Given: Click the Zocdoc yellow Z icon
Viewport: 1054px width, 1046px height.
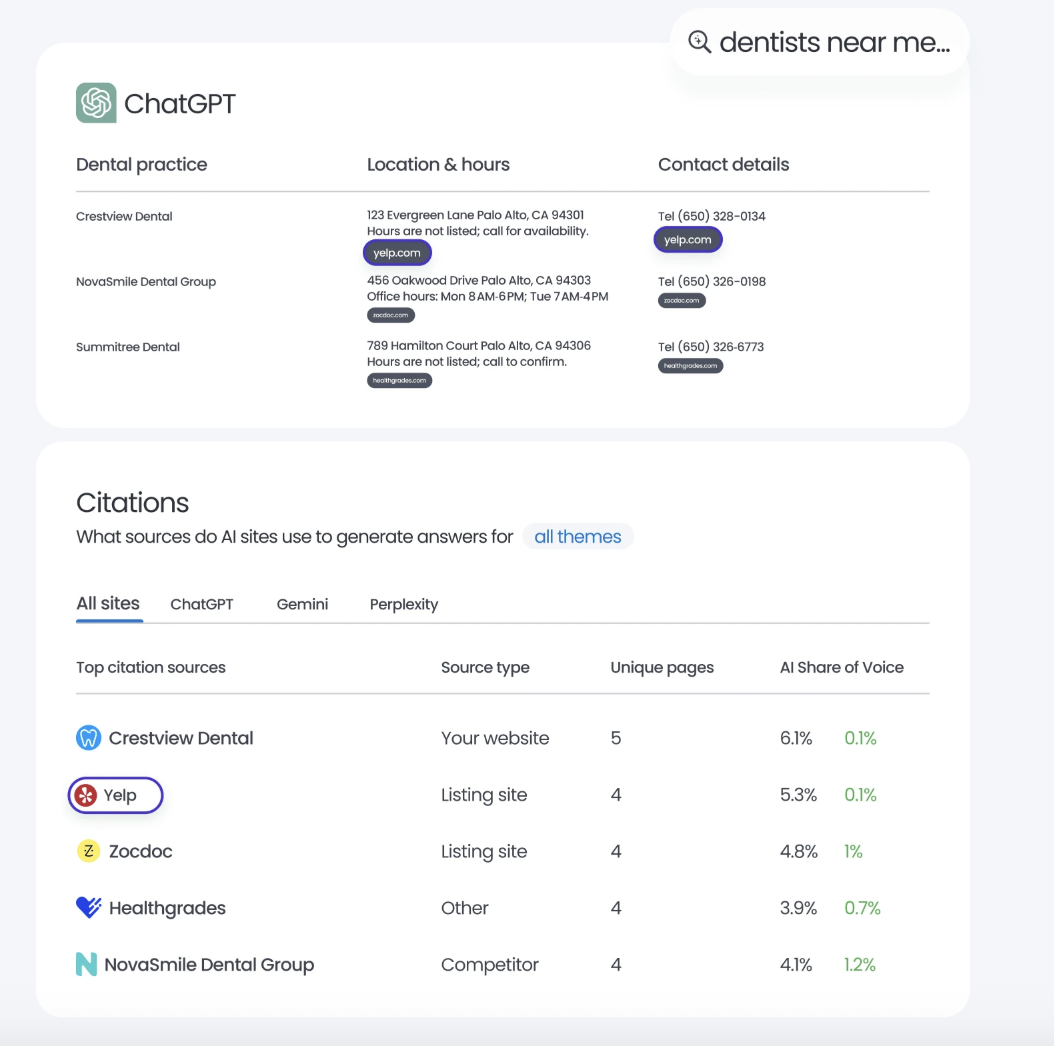Looking at the screenshot, I should [x=88, y=851].
